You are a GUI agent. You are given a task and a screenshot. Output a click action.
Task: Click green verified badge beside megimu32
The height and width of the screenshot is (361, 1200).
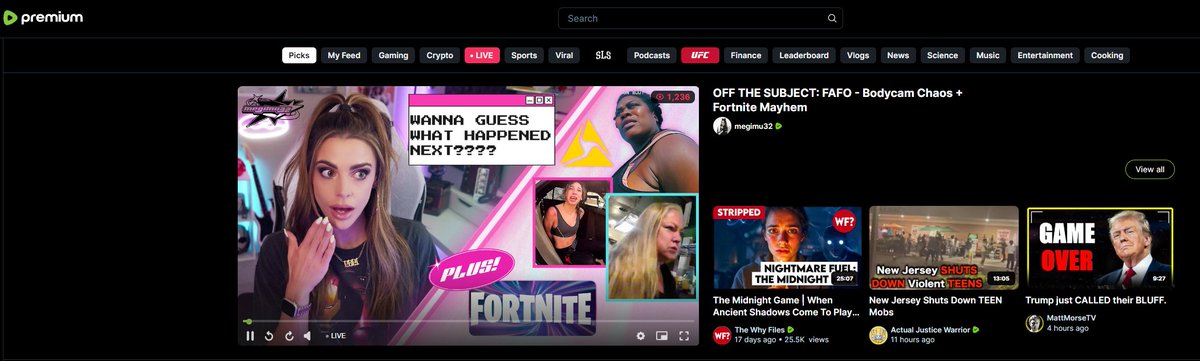click(779, 126)
